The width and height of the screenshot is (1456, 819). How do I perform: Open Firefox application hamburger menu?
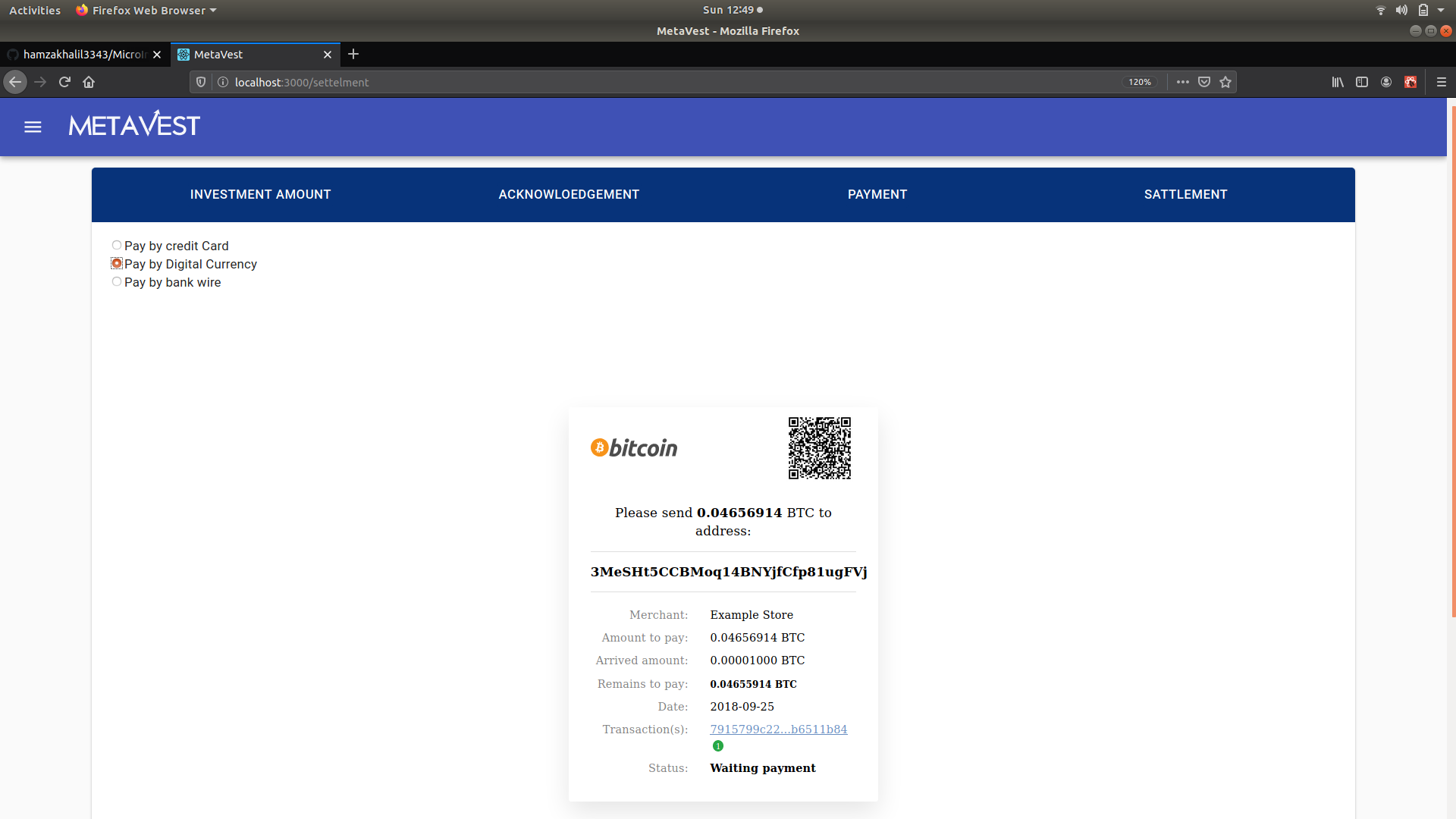coord(1442,82)
